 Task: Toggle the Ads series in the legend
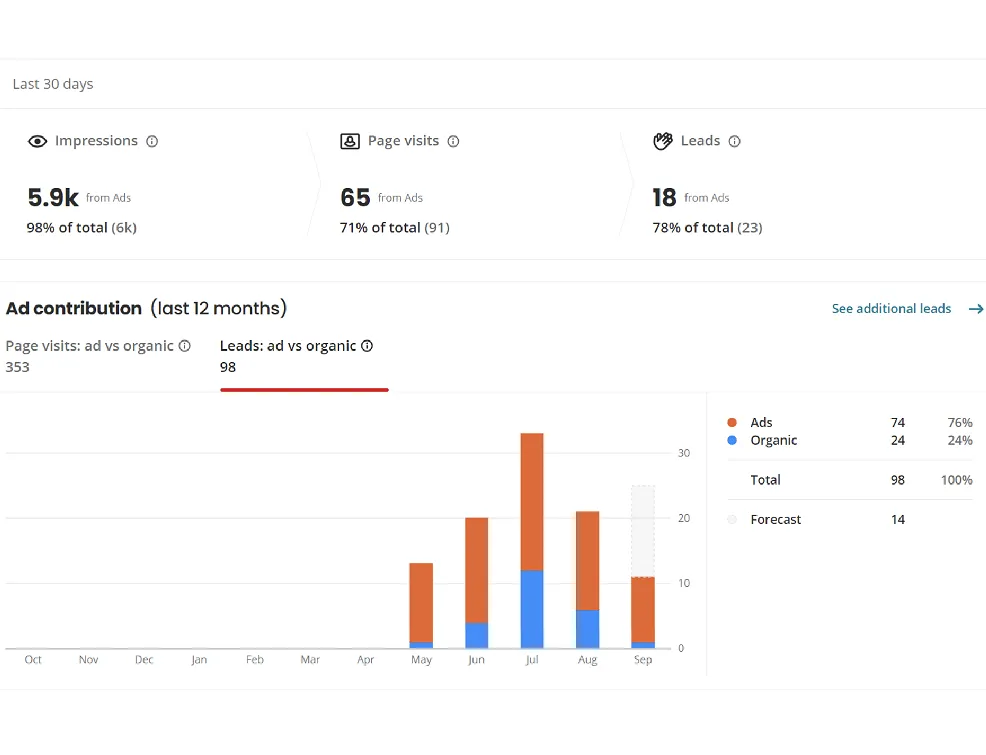point(761,423)
